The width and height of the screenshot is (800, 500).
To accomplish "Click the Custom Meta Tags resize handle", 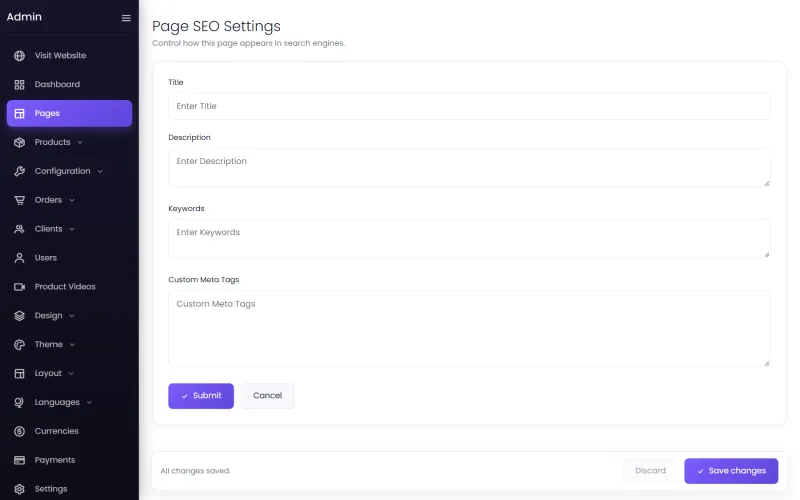I will coord(766,363).
